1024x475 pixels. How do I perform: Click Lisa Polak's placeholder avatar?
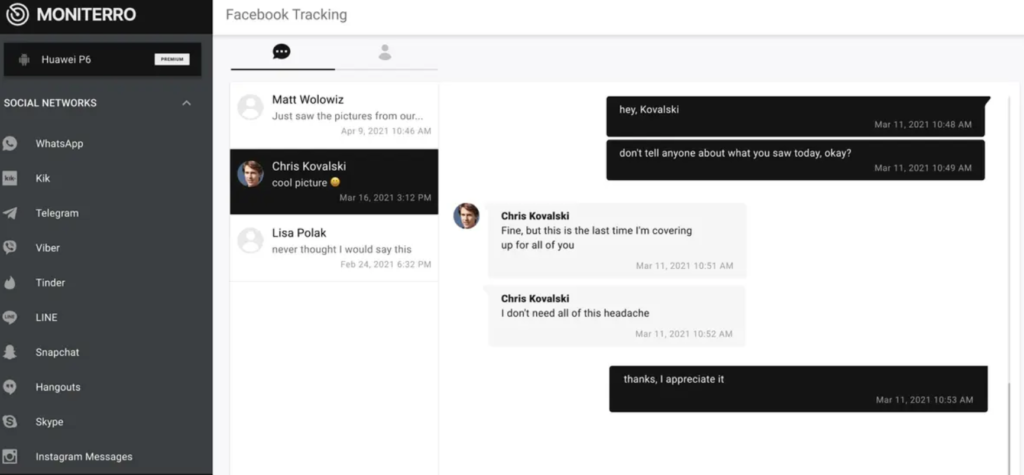pos(250,240)
